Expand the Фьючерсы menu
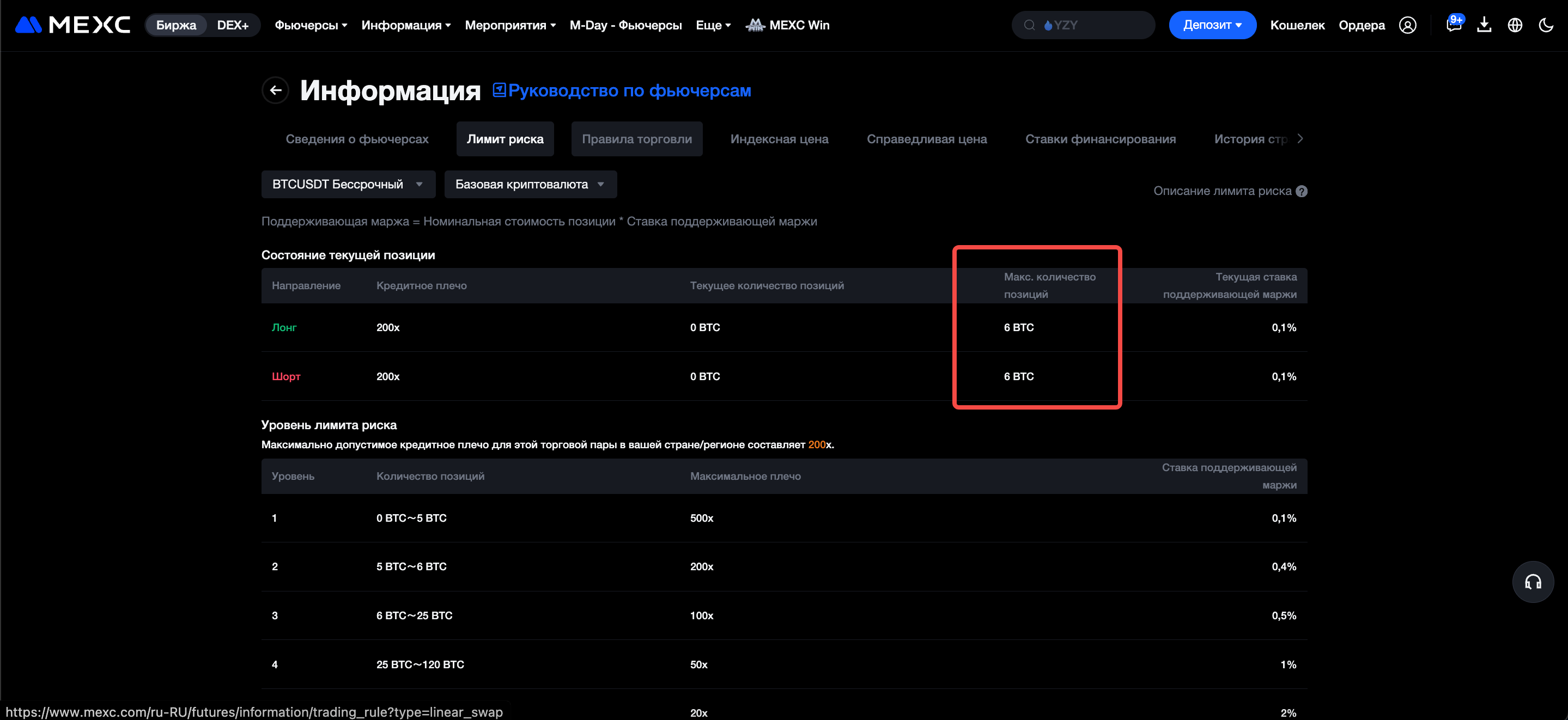Image resolution: width=1568 pixels, height=720 pixels. pos(311,25)
